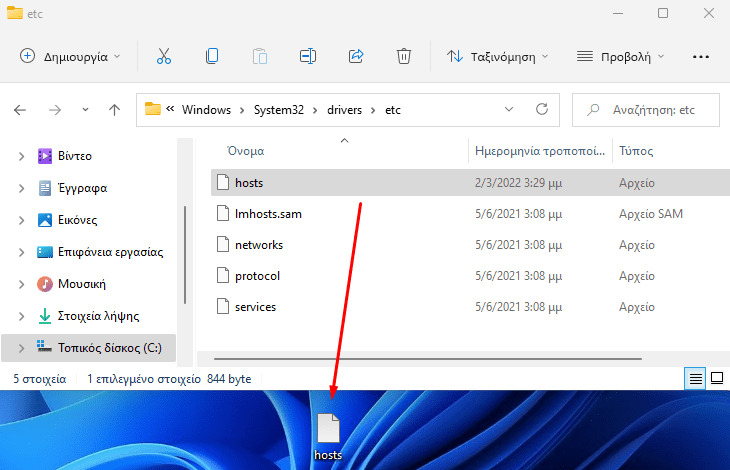This screenshot has width=730, height=470.
Task: Click the folder icon in address bar
Action: (x=153, y=109)
